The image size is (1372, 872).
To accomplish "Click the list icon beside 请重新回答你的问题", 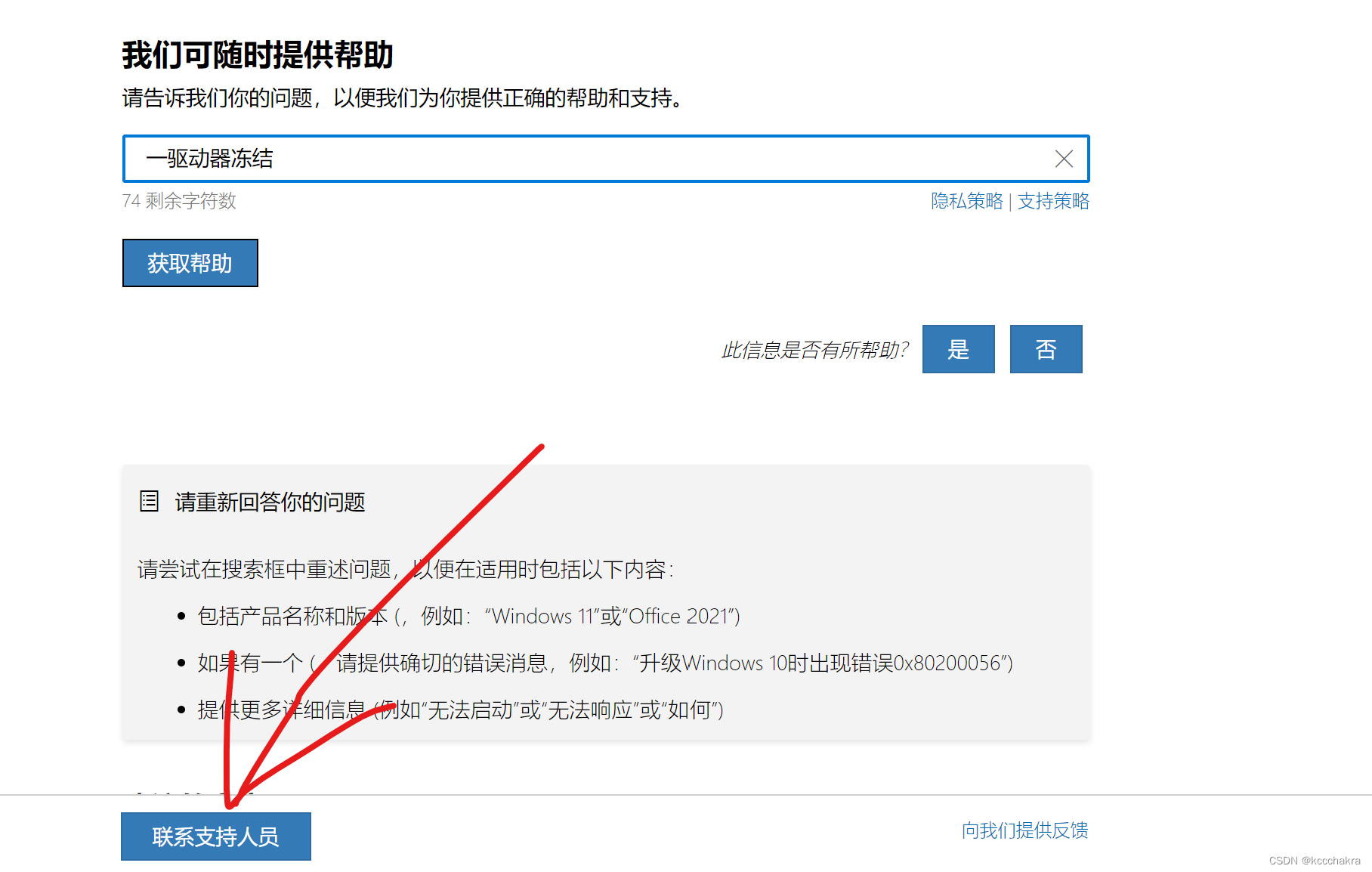I will tap(150, 501).
